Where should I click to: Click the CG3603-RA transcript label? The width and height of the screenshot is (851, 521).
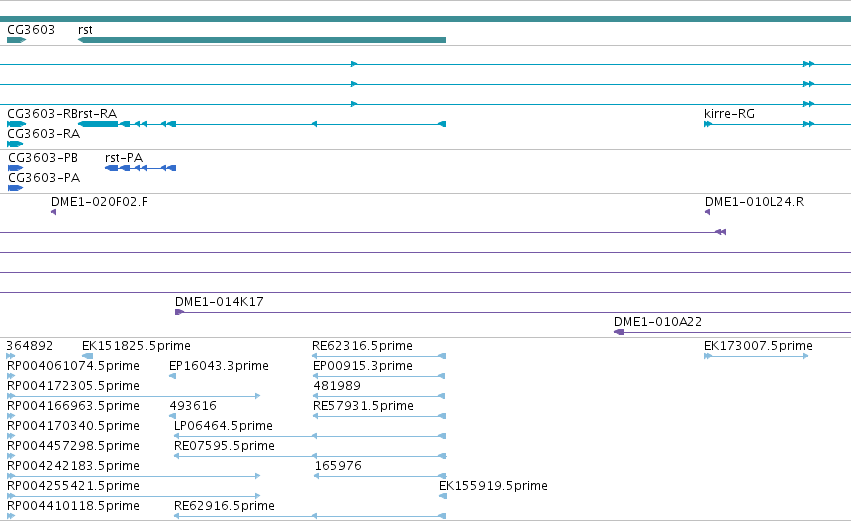point(43,134)
